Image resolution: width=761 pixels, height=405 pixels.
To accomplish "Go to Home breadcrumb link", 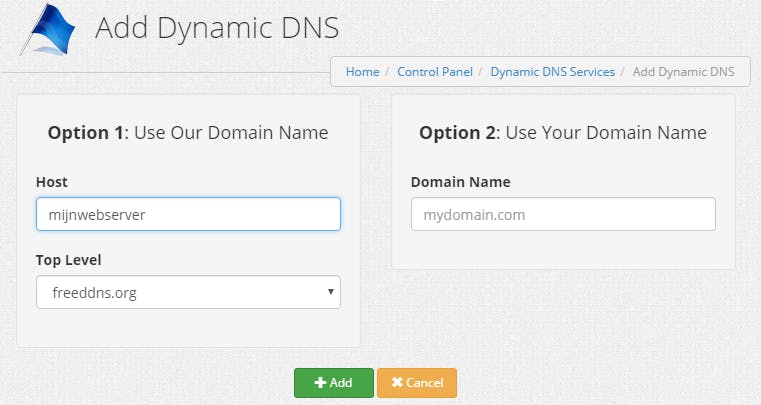I will tap(362, 72).
